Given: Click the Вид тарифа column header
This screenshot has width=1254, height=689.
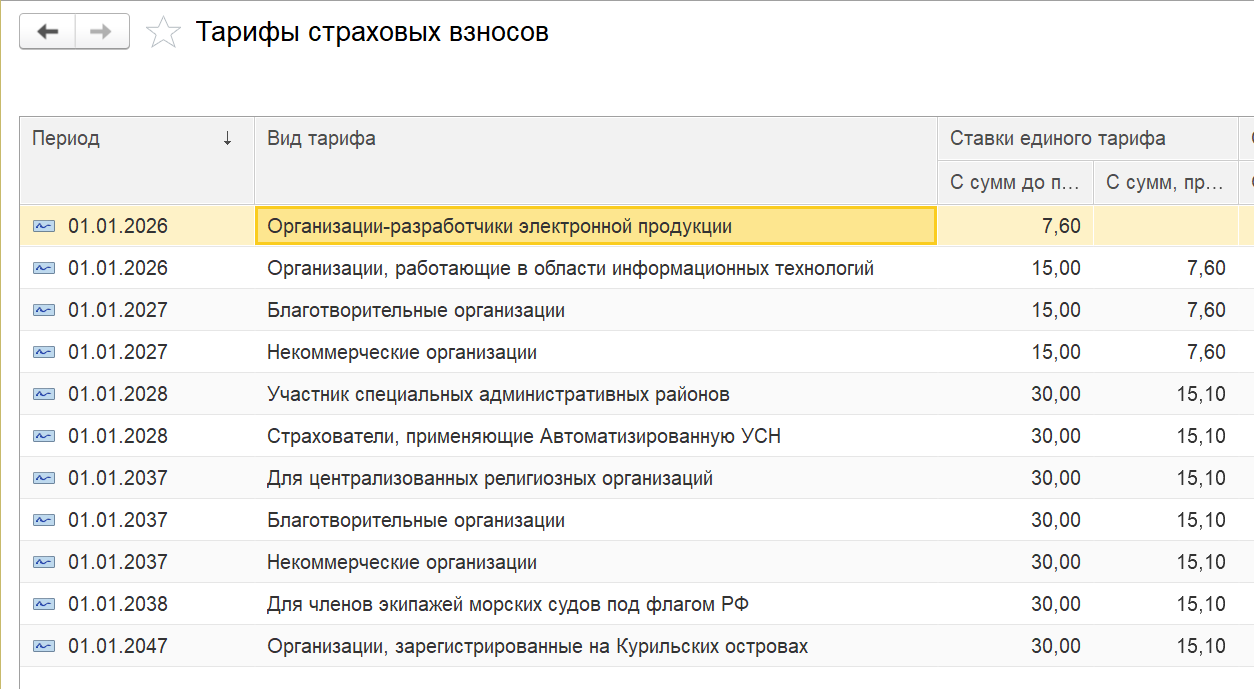Looking at the screenshot, I should click(x=322, y=139).
